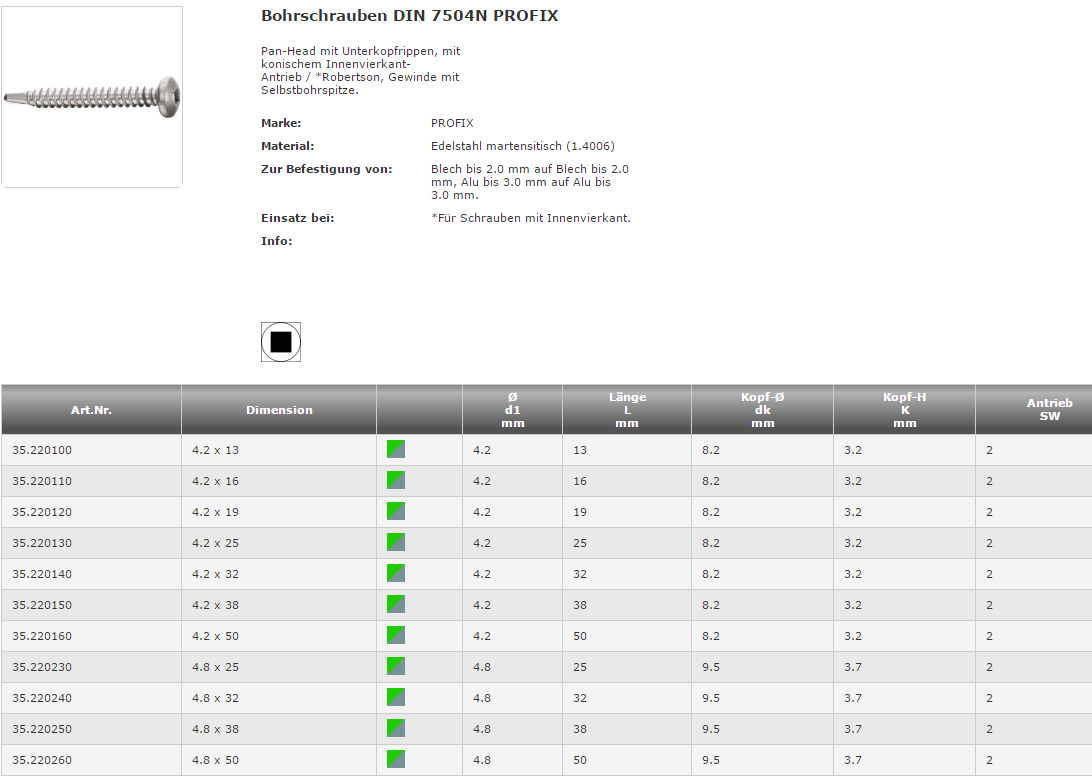1092x781 pixels.
Task: Click the Länge L mm column header
Action: click(x=627, y=410)
